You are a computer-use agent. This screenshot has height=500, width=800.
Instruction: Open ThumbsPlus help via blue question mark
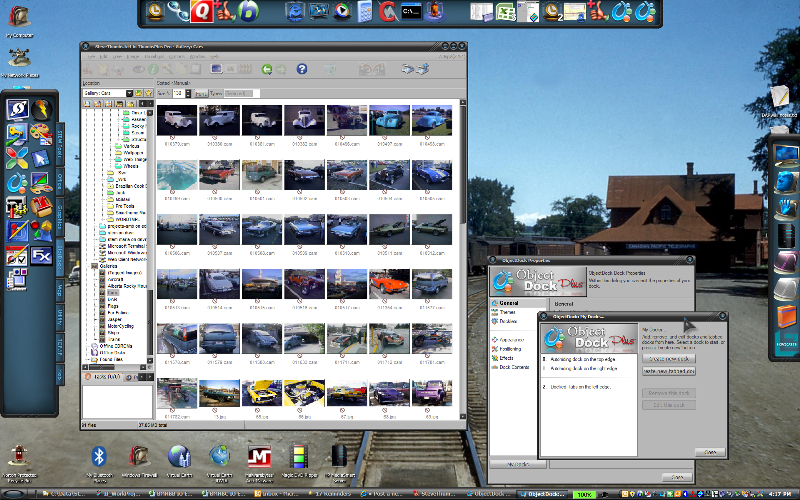(301, 69)
